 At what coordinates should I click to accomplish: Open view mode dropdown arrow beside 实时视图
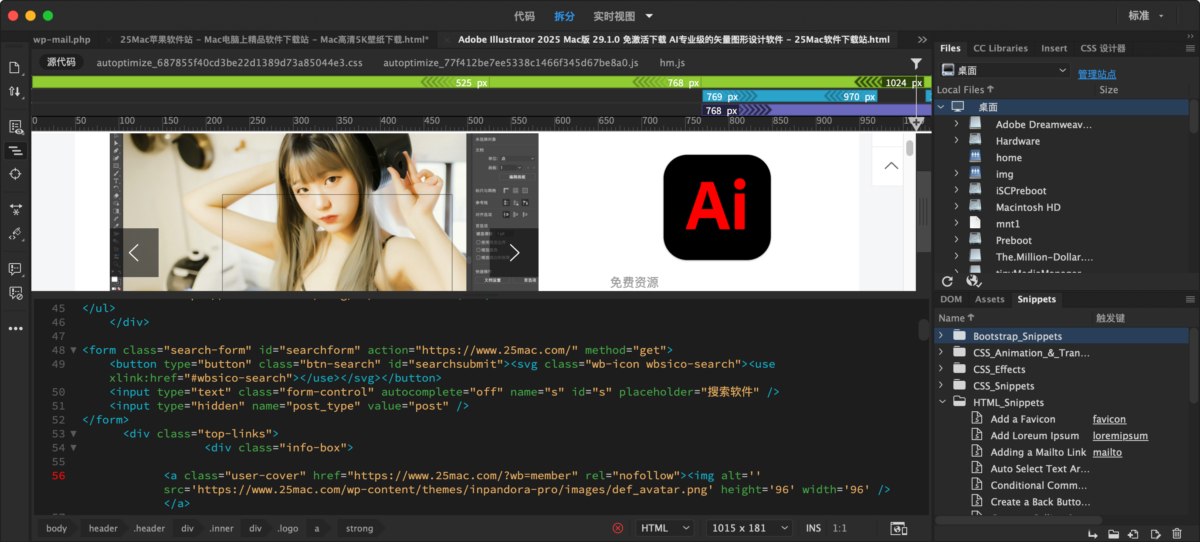(x=650, y=16)
